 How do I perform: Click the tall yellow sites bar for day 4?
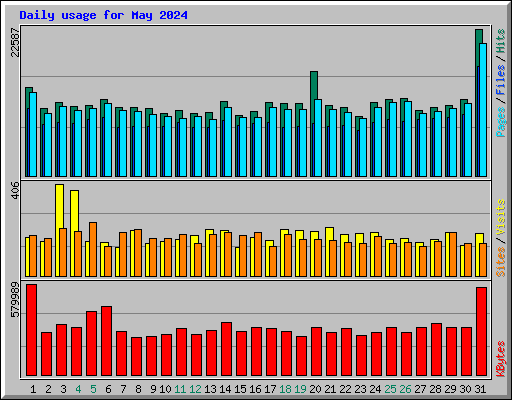pyautogui.click(x=74, y=211)
